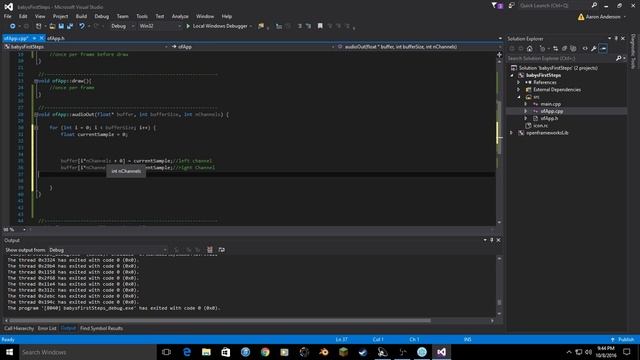This screenshot has height=360, width=640.
Task: Click Sync with Active Document icon
Action: tap(556, 49)
